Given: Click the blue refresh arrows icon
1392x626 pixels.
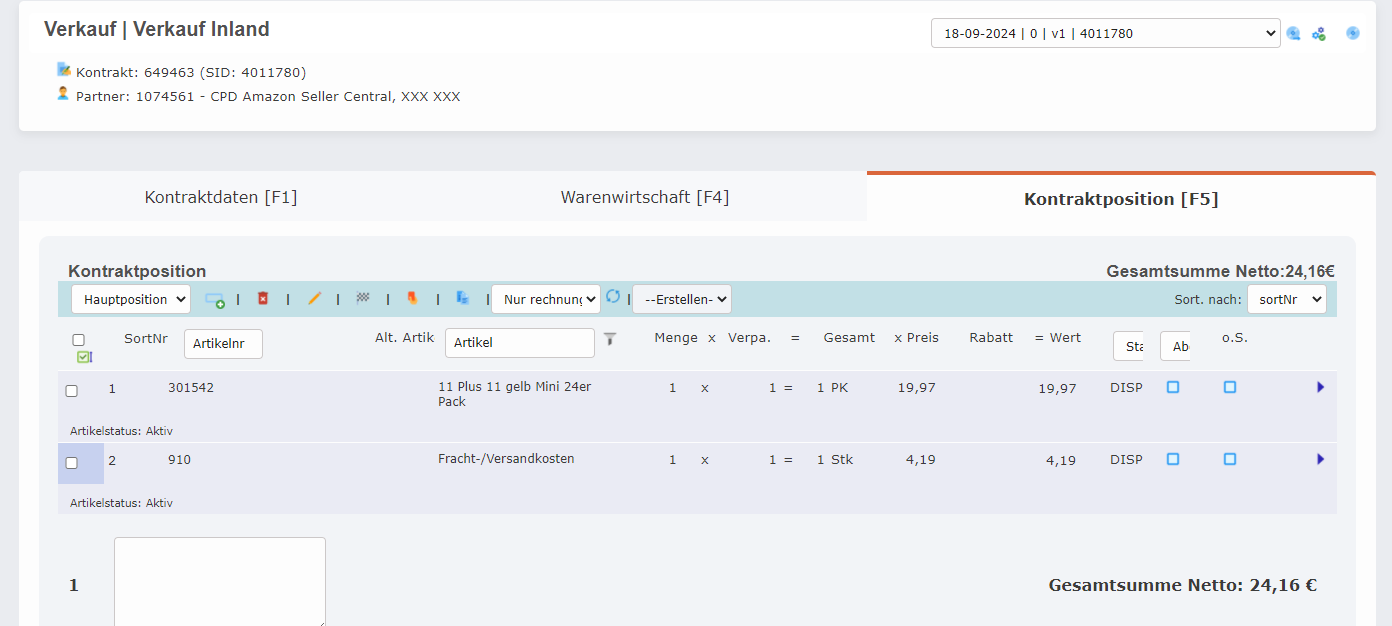Looking at the screenshot, I should click(613, 297).
